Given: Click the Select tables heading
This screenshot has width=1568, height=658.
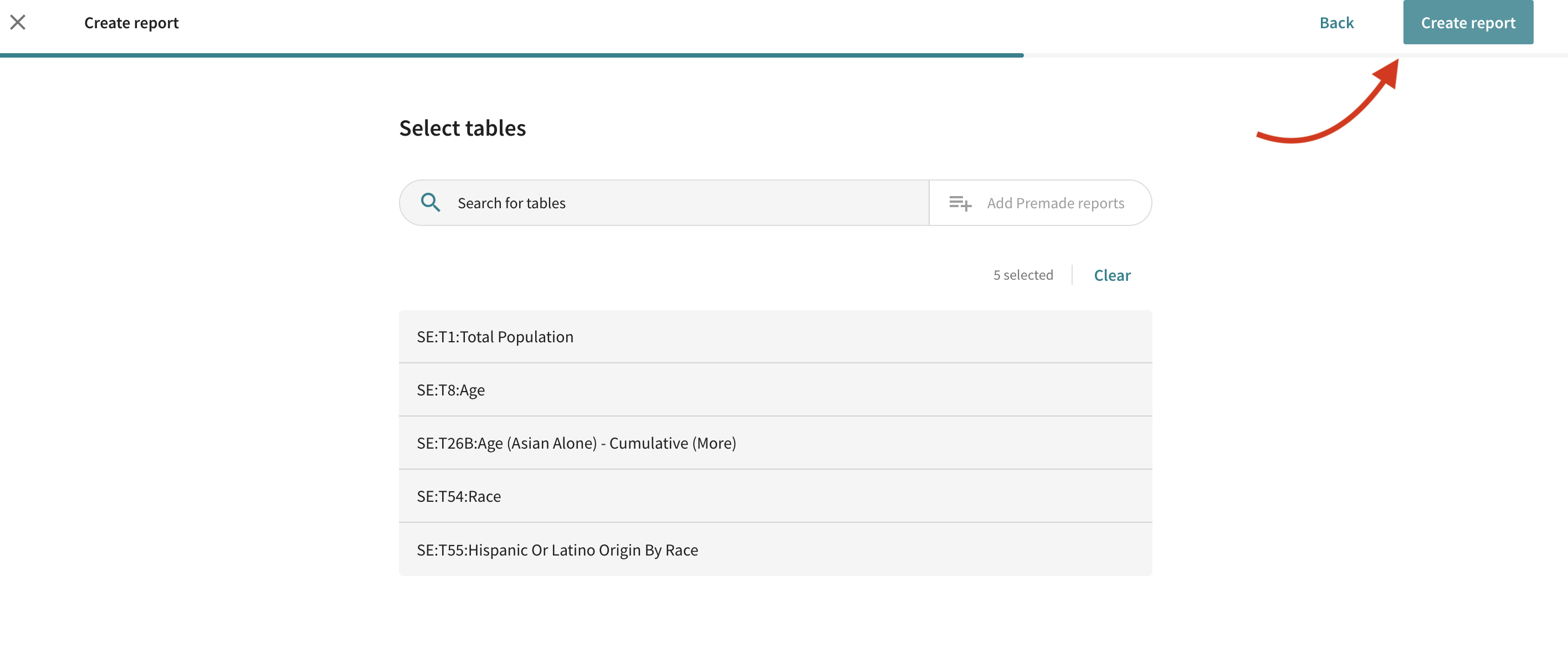Looking at the screenshot, I should (x=462, y=128).
